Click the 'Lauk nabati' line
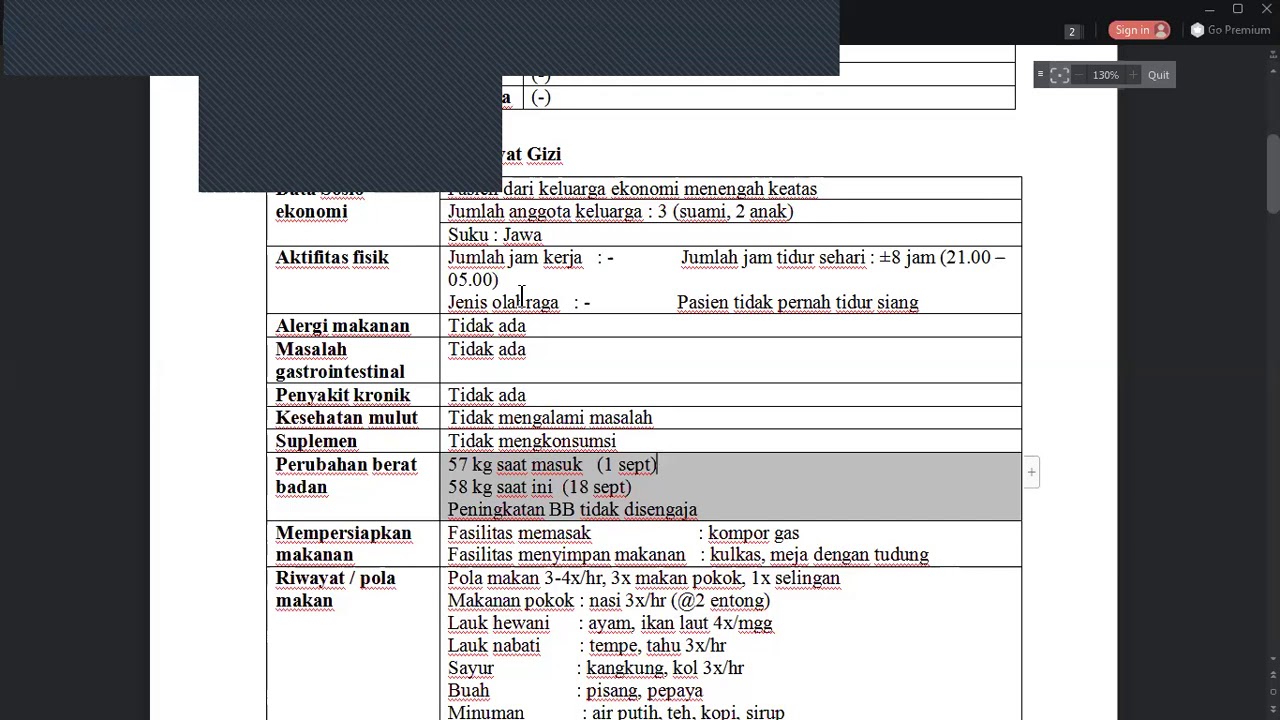 [587, 646]
